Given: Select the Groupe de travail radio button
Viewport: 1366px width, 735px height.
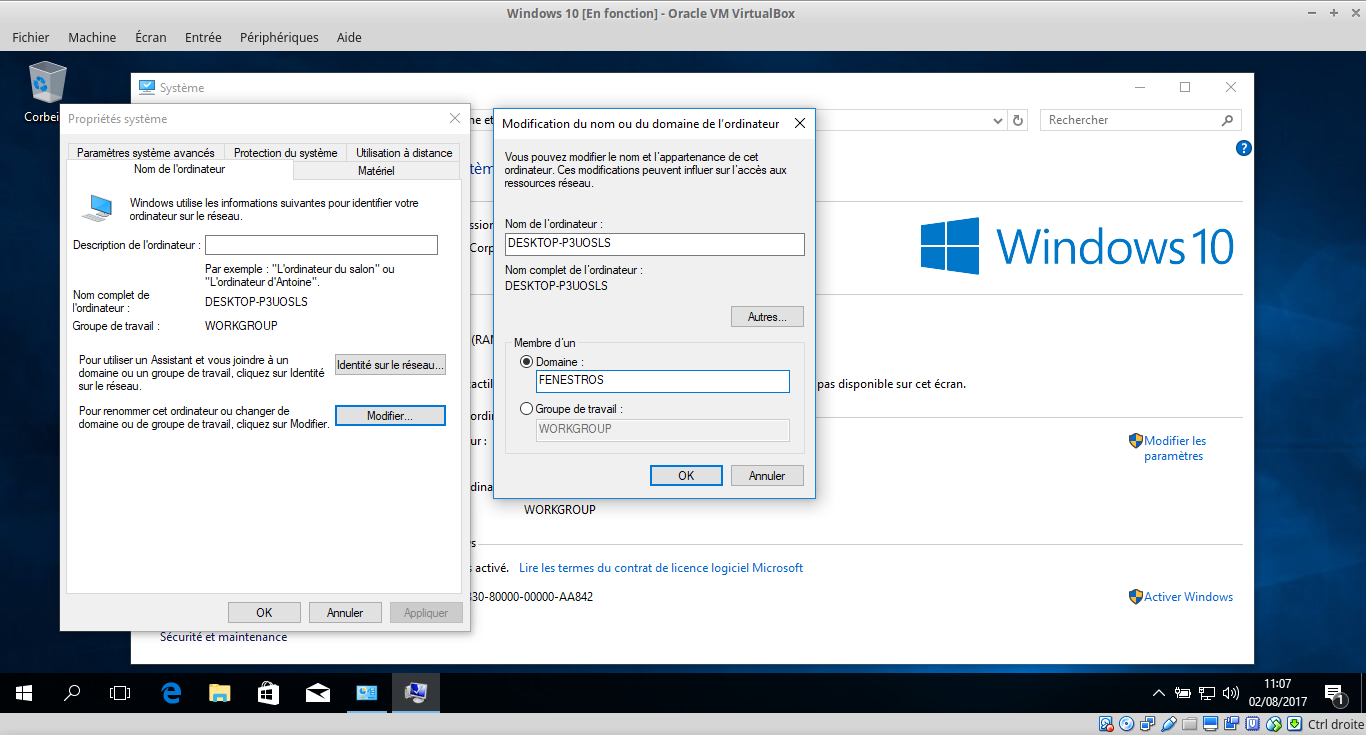Looking at the screenshot, I should 527,409.
